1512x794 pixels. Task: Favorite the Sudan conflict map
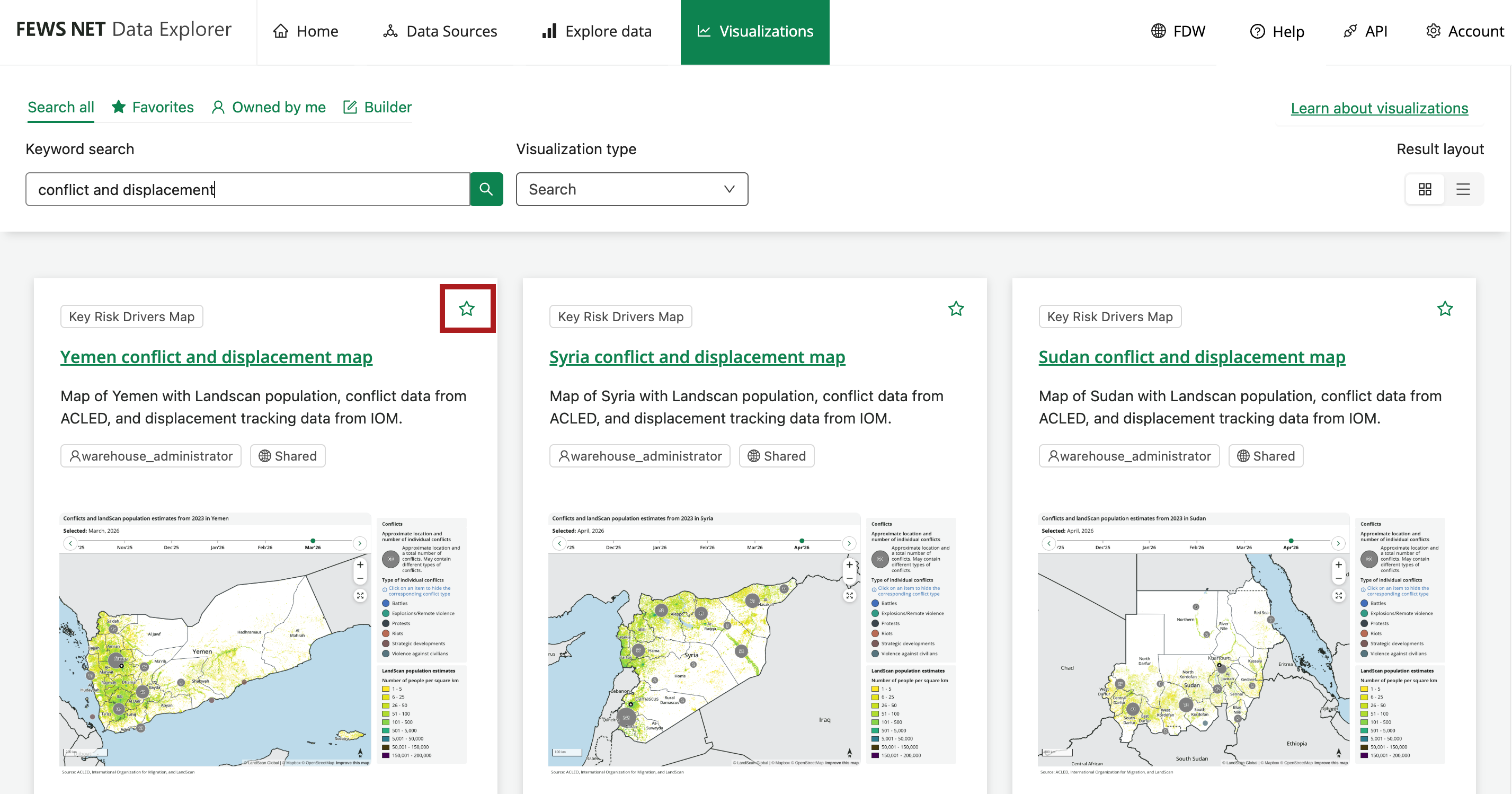coord(1445,308)
